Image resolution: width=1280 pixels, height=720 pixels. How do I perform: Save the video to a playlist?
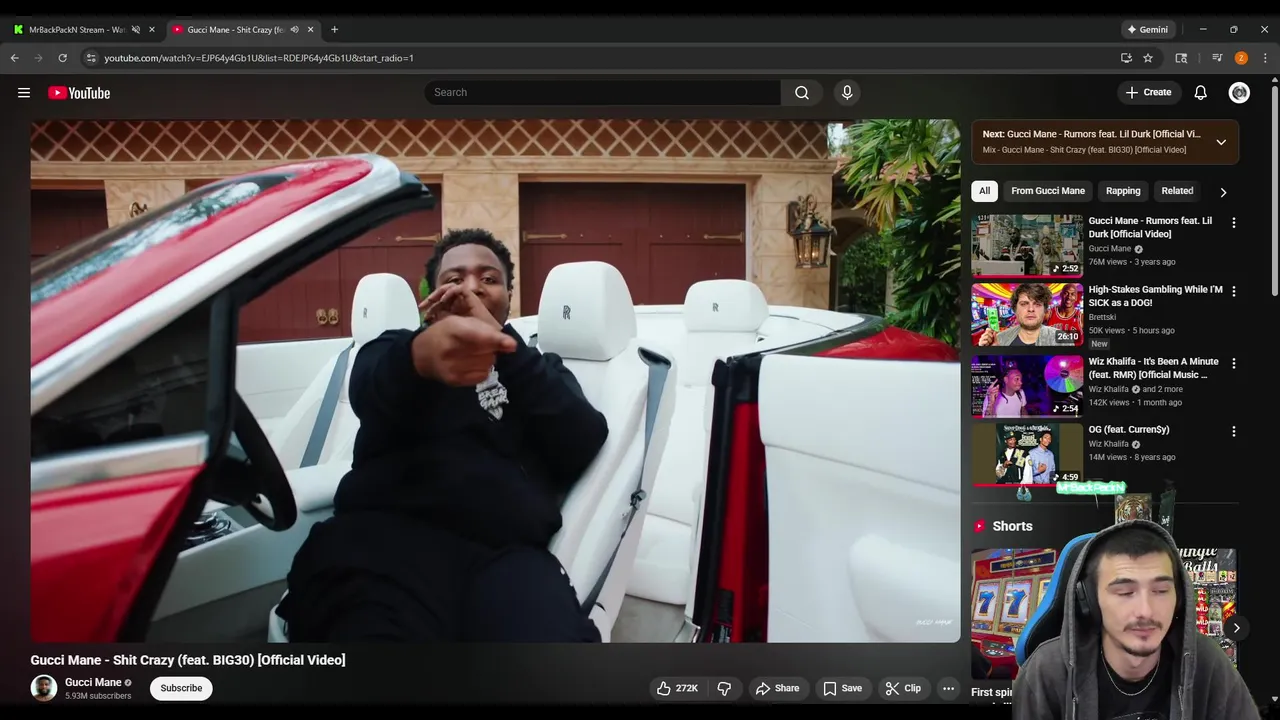click(x=842, y=688)
